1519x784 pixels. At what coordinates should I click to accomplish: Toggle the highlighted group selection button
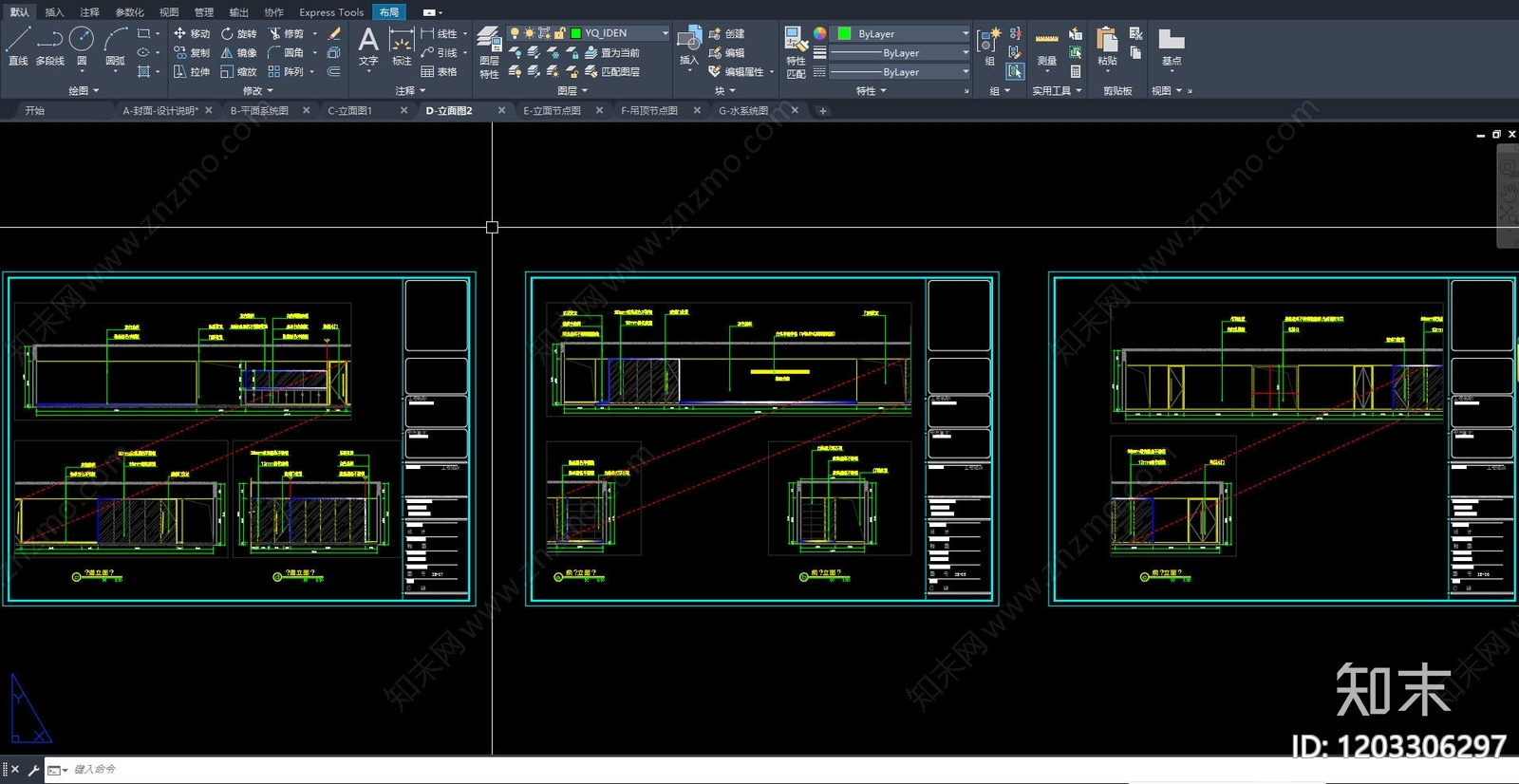point(1015,71)
